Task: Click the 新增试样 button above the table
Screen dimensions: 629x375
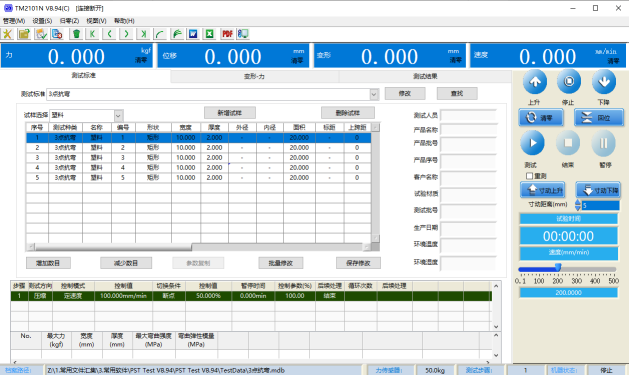Action: (229, 113)
